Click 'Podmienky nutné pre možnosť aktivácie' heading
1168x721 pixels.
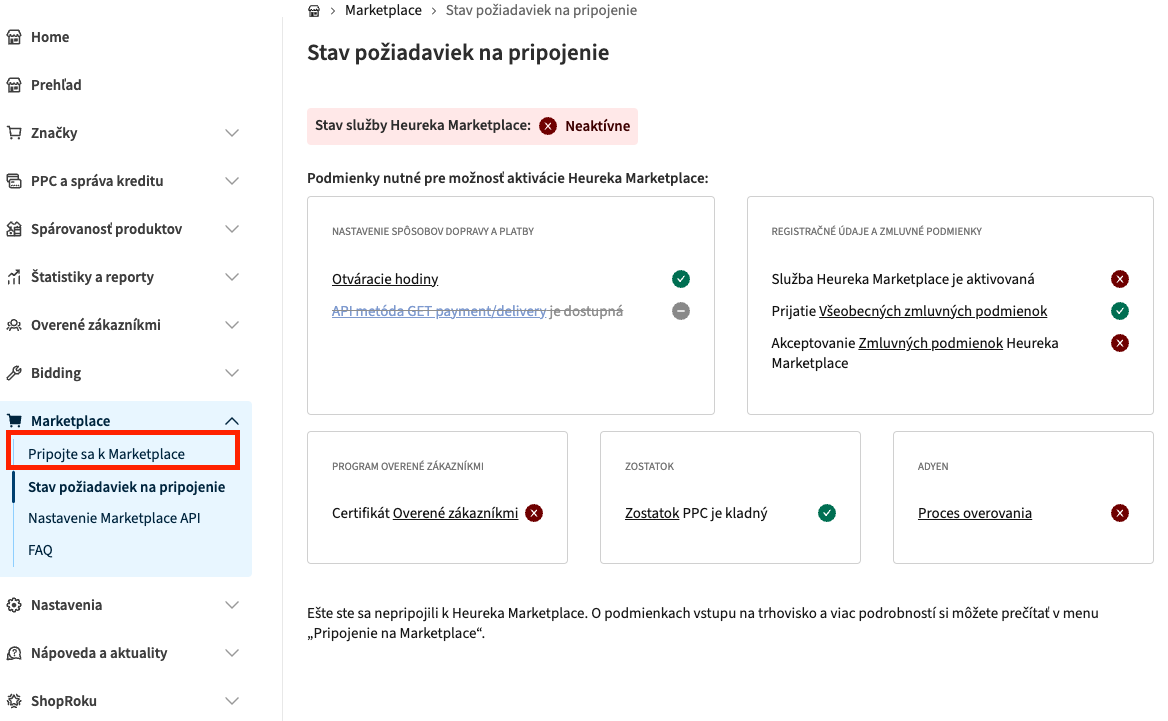click(x=508, y=178)
